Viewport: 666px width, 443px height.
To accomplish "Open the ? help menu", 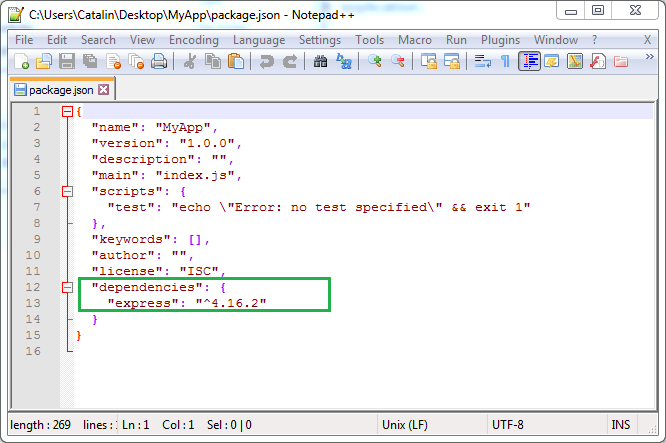I will click(594, 40).
